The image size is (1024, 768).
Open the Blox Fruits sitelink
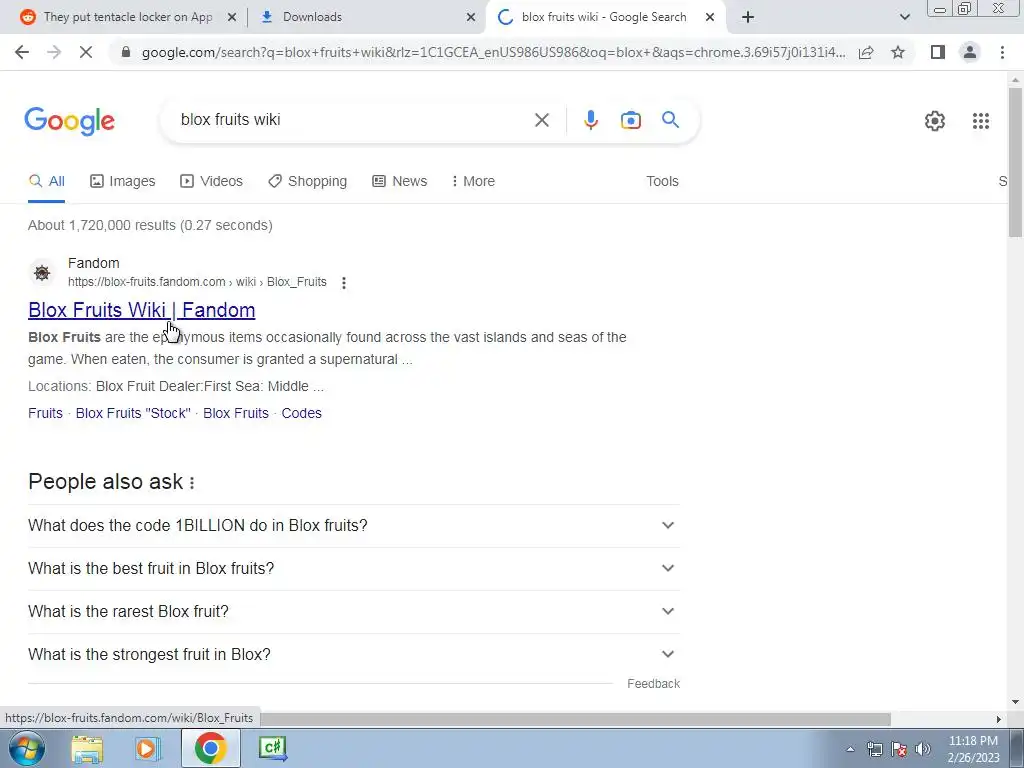(236, 413)
